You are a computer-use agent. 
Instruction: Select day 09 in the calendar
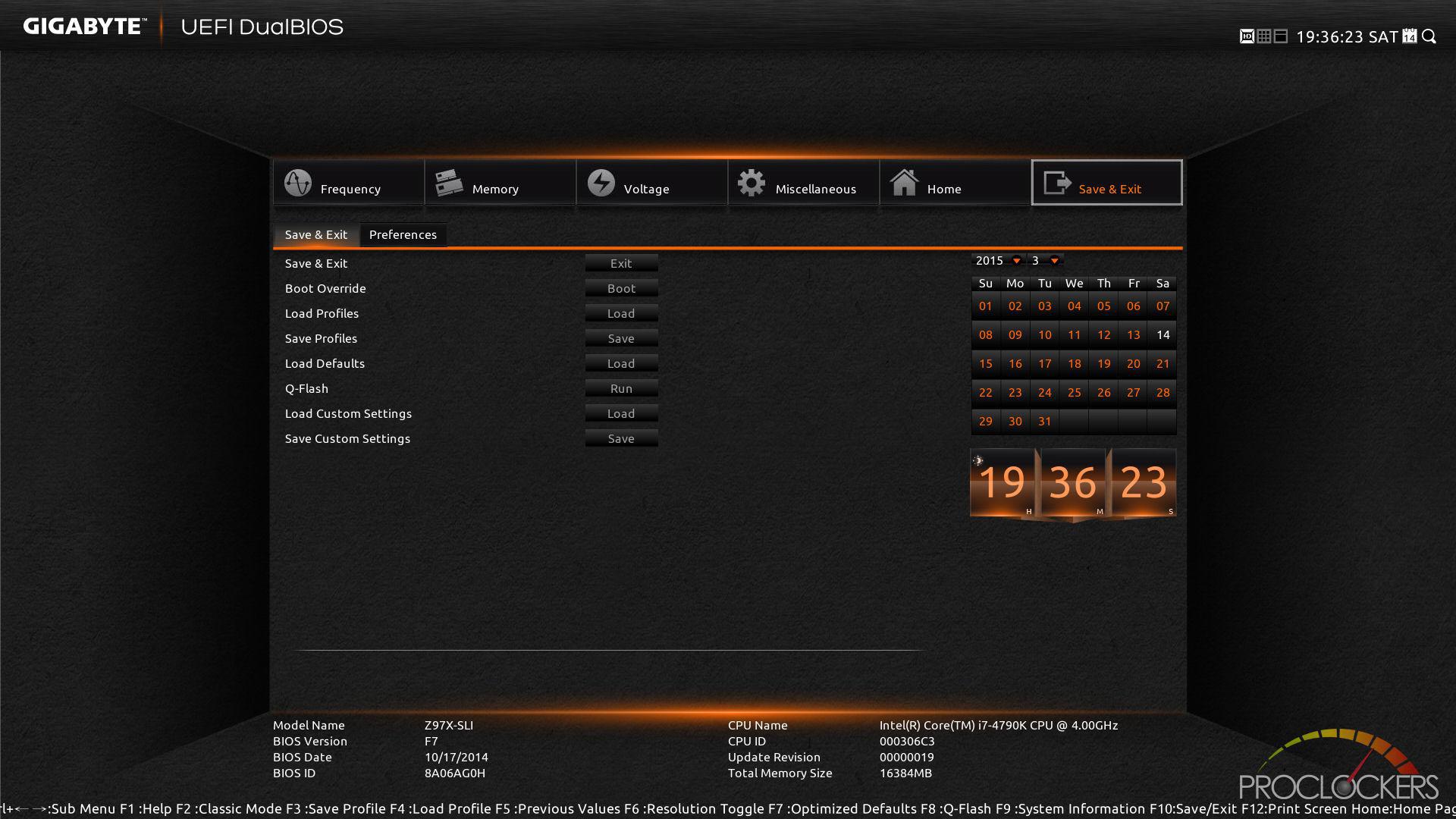point(1015,335)
